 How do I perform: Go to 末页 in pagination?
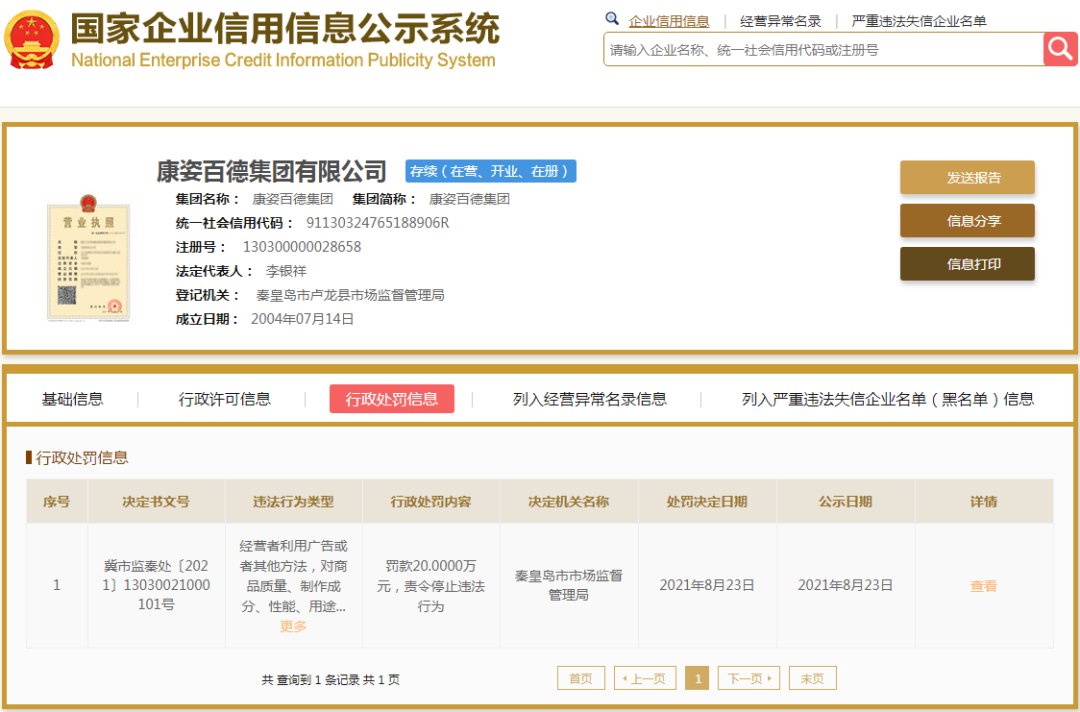(x=813, y=678)
